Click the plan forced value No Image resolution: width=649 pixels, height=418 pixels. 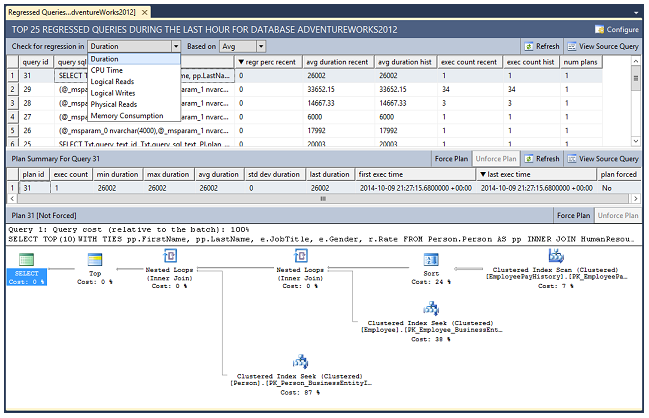click(606, 188)
